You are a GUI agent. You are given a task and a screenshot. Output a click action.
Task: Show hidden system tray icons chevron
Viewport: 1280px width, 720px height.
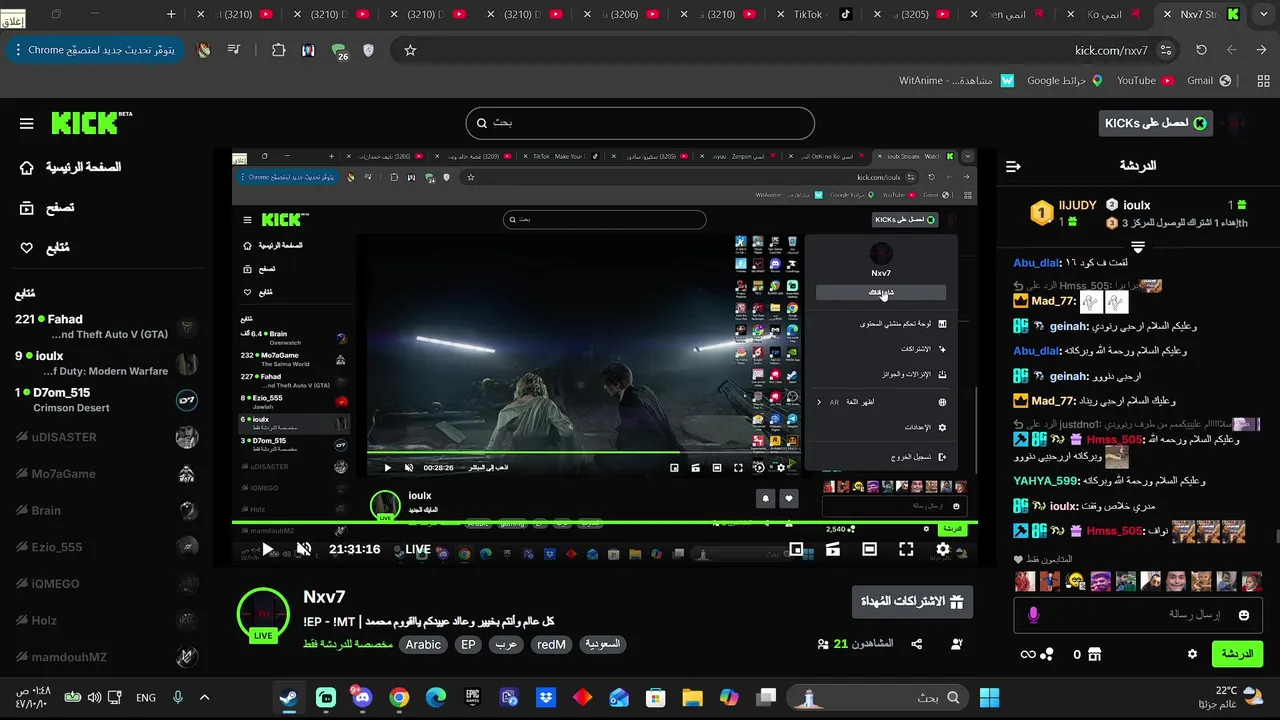point(204,698)
